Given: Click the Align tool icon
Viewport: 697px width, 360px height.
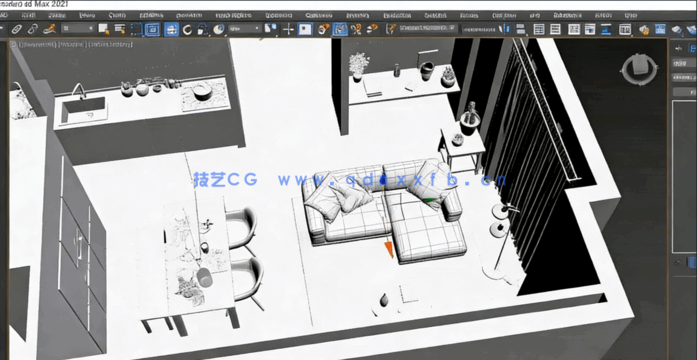Looking at the screenshot, I should click(520, 29).
